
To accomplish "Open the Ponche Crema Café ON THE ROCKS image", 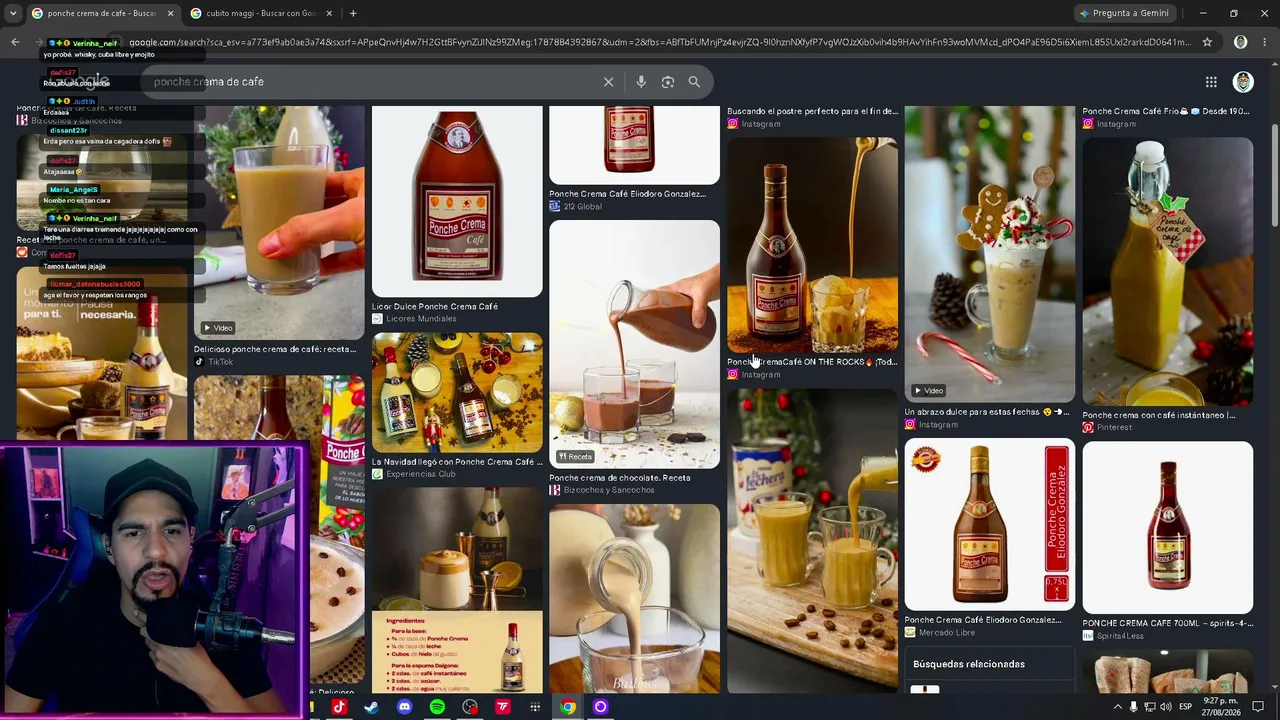I will 812,245.
